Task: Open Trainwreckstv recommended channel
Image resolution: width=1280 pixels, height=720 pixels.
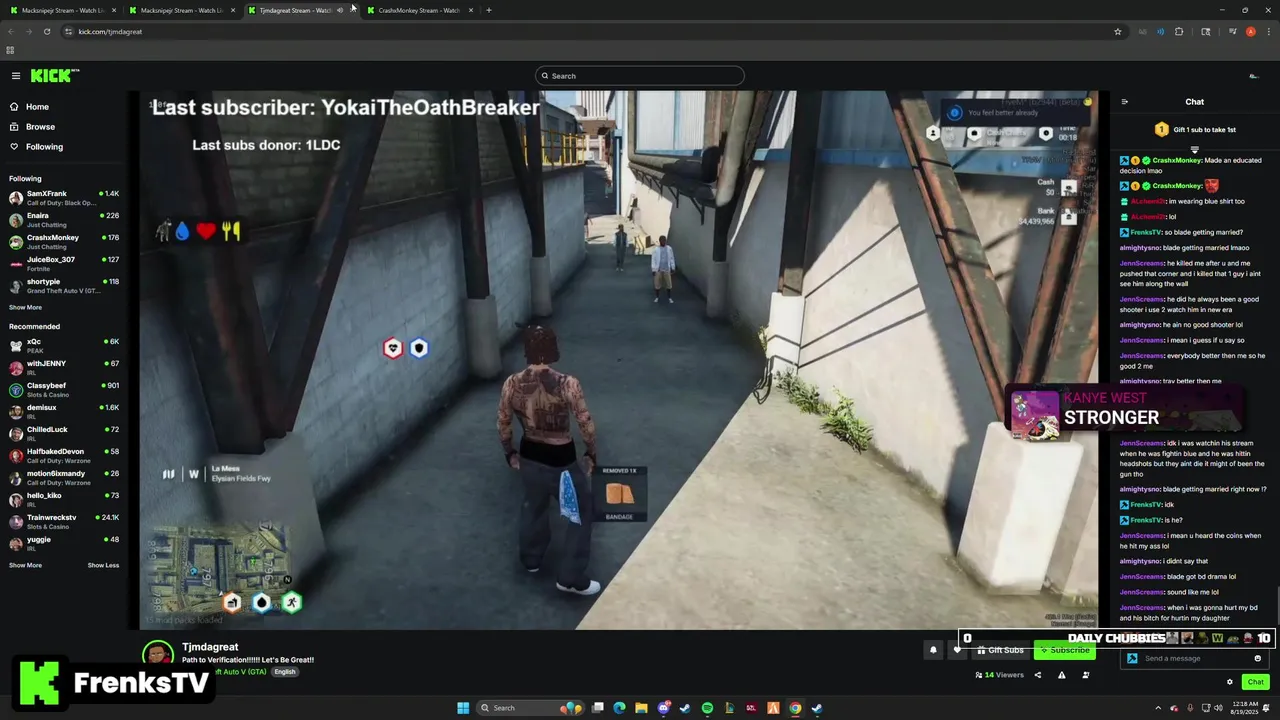Action: pos(63,522)
